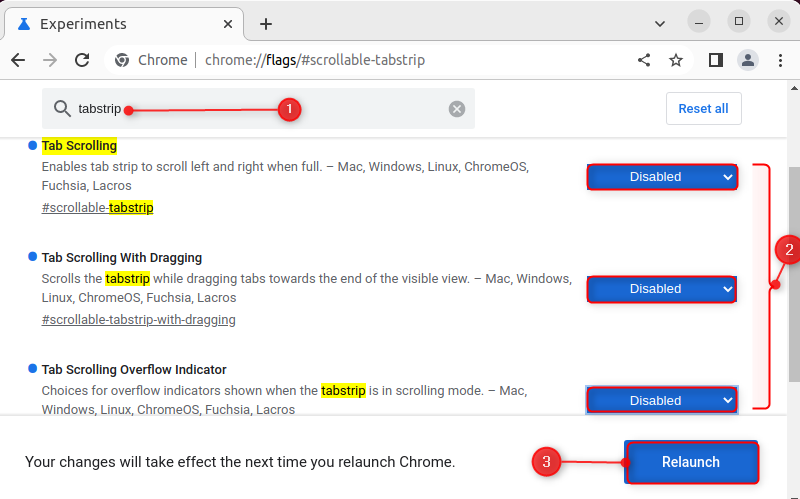
Task: Open the Tab Scrolling Disabled dropdown
Action: [662, 177]
